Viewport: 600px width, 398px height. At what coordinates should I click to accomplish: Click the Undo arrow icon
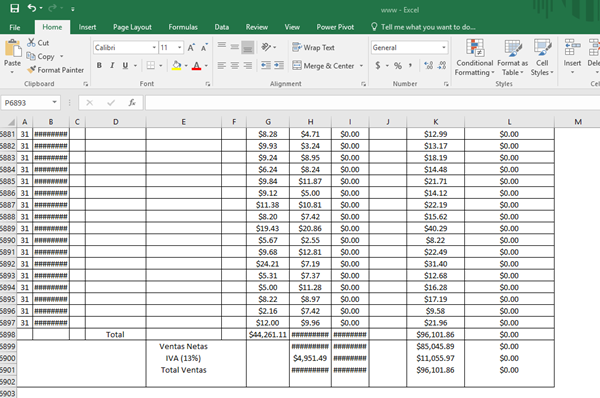[32, 8]
